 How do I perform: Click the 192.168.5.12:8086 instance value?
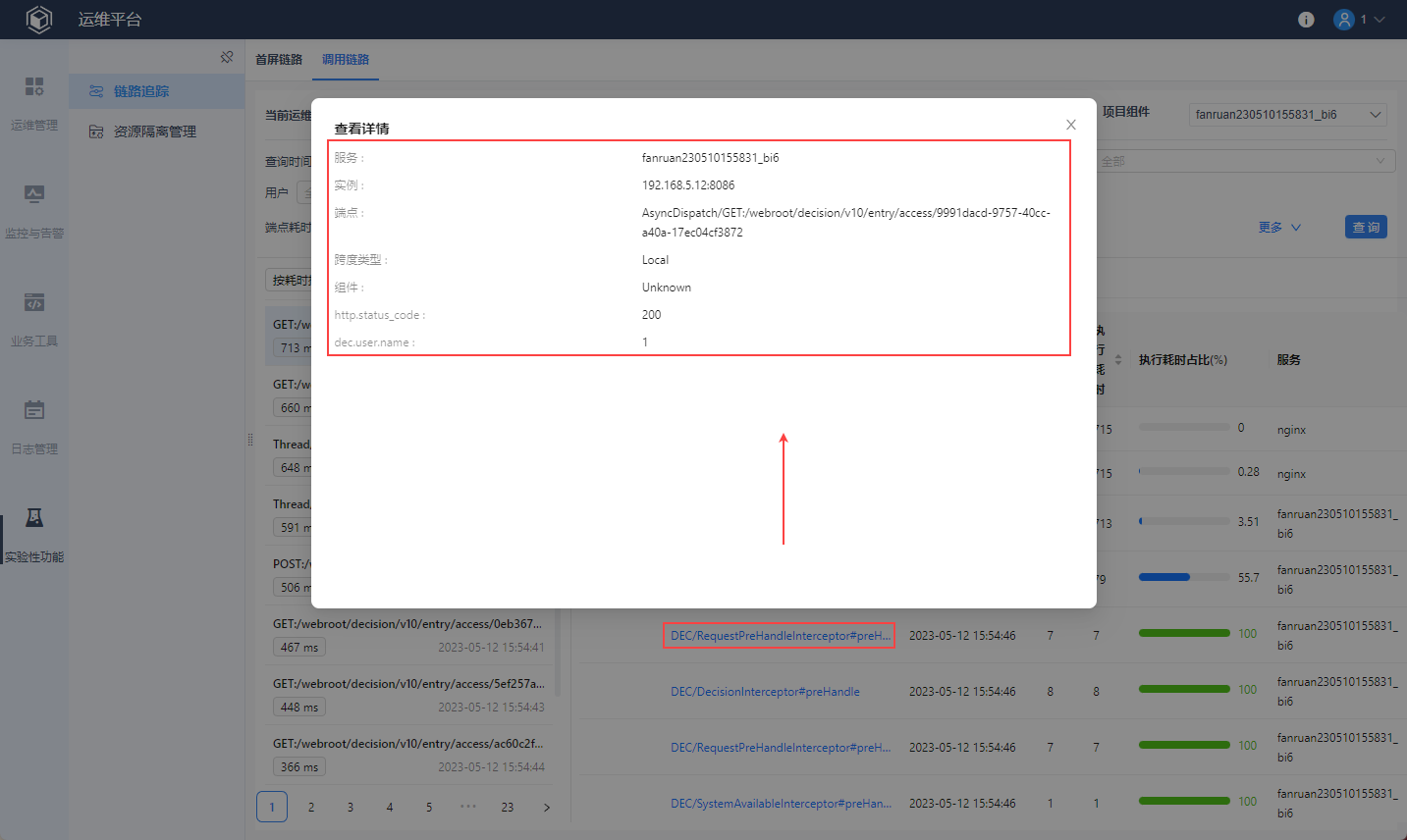[x=688, y=185]
